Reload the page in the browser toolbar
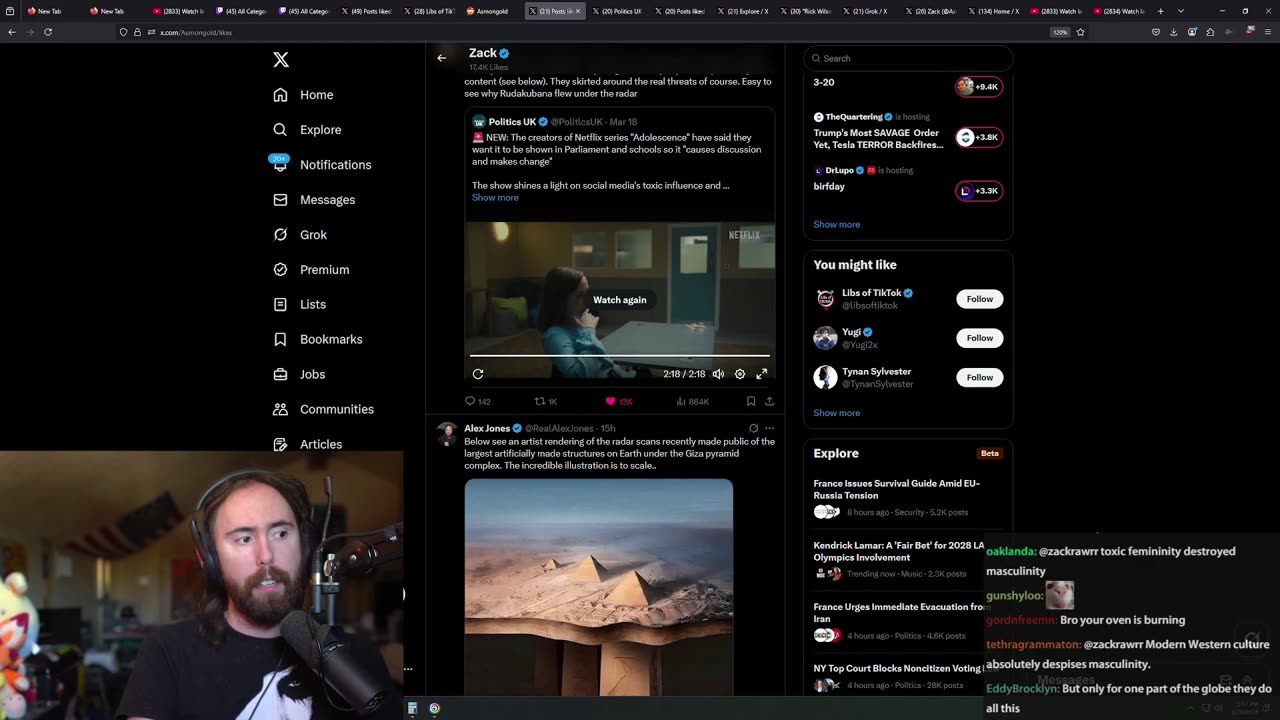Image resolution: width=1280 pixels, height=720 pixels. coord(47,32)
